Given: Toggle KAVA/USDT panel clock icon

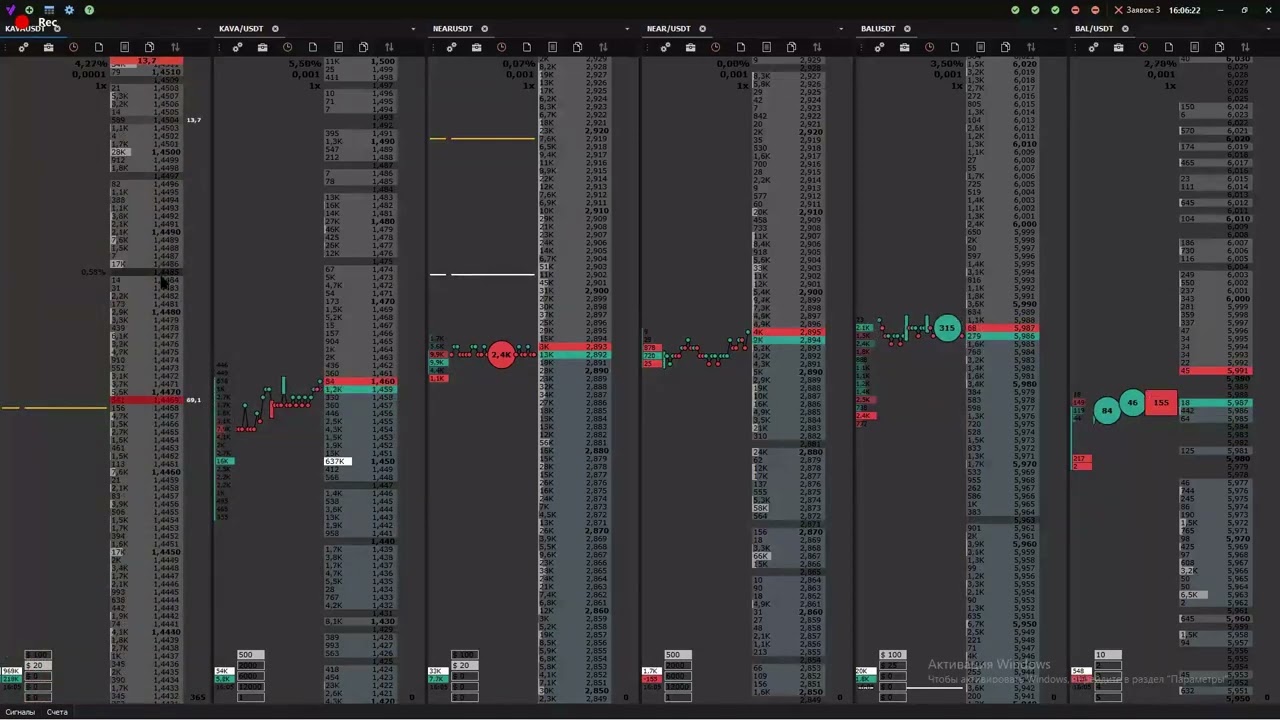Looking at the screenshot, I should [x=287, y=47].
